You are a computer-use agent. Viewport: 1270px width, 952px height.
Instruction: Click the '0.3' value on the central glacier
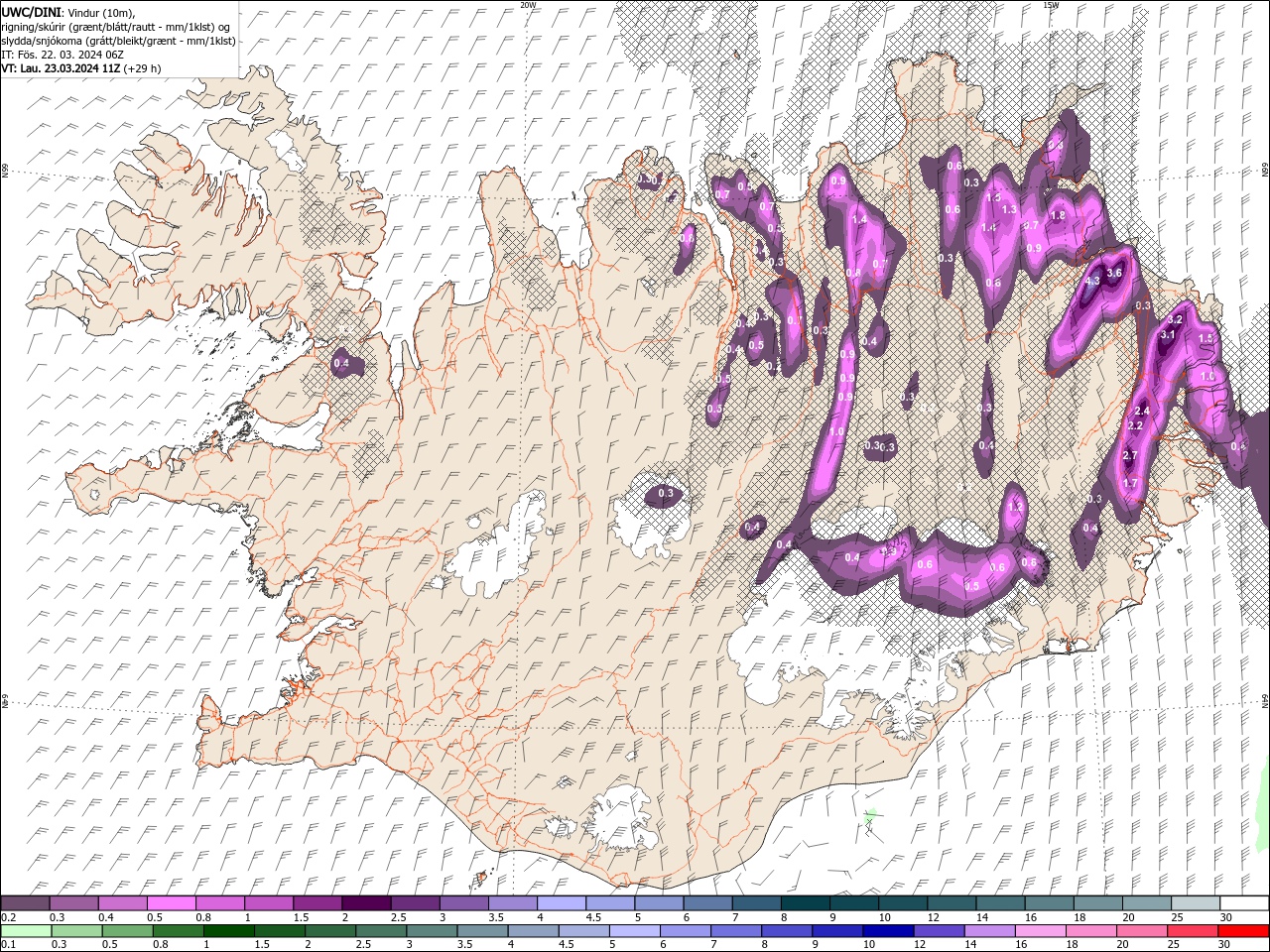point(666,493)
